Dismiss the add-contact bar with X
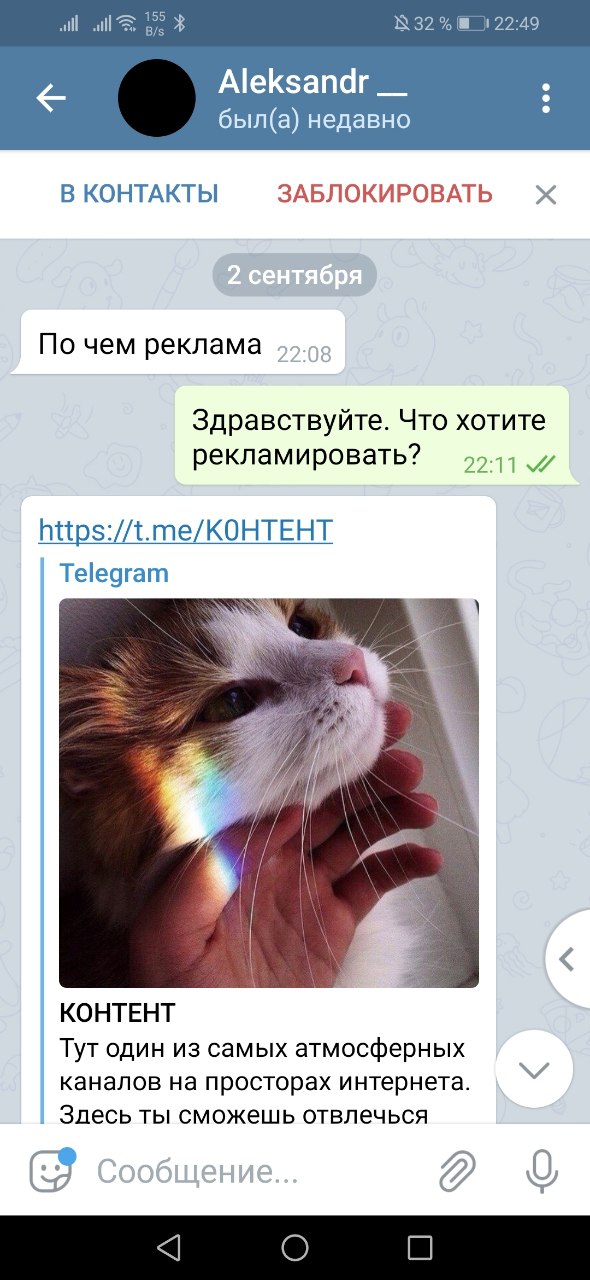 pyautogui.click(x=545, y=194)
